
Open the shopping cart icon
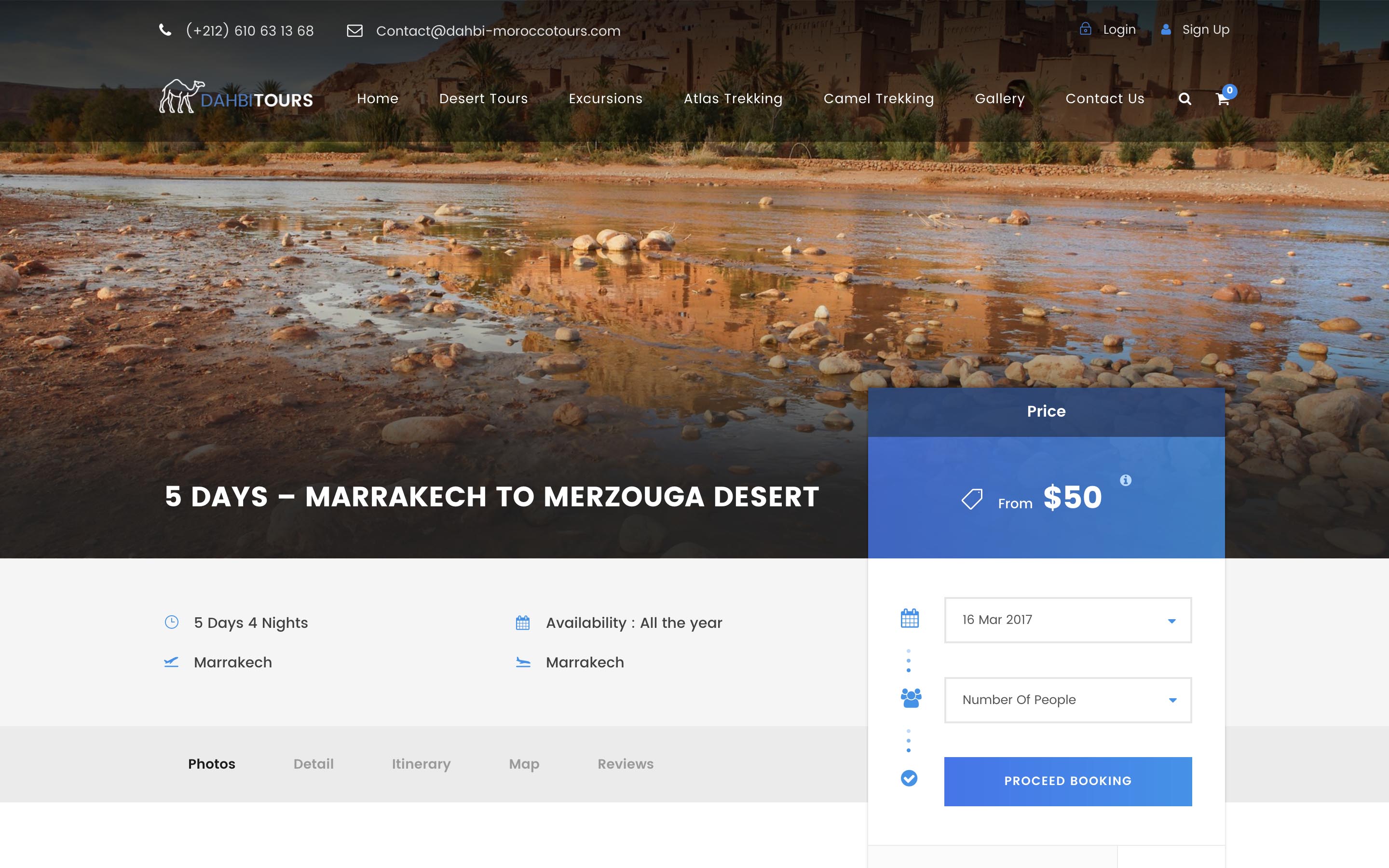pyautogui.click(x=1222, y=99)
